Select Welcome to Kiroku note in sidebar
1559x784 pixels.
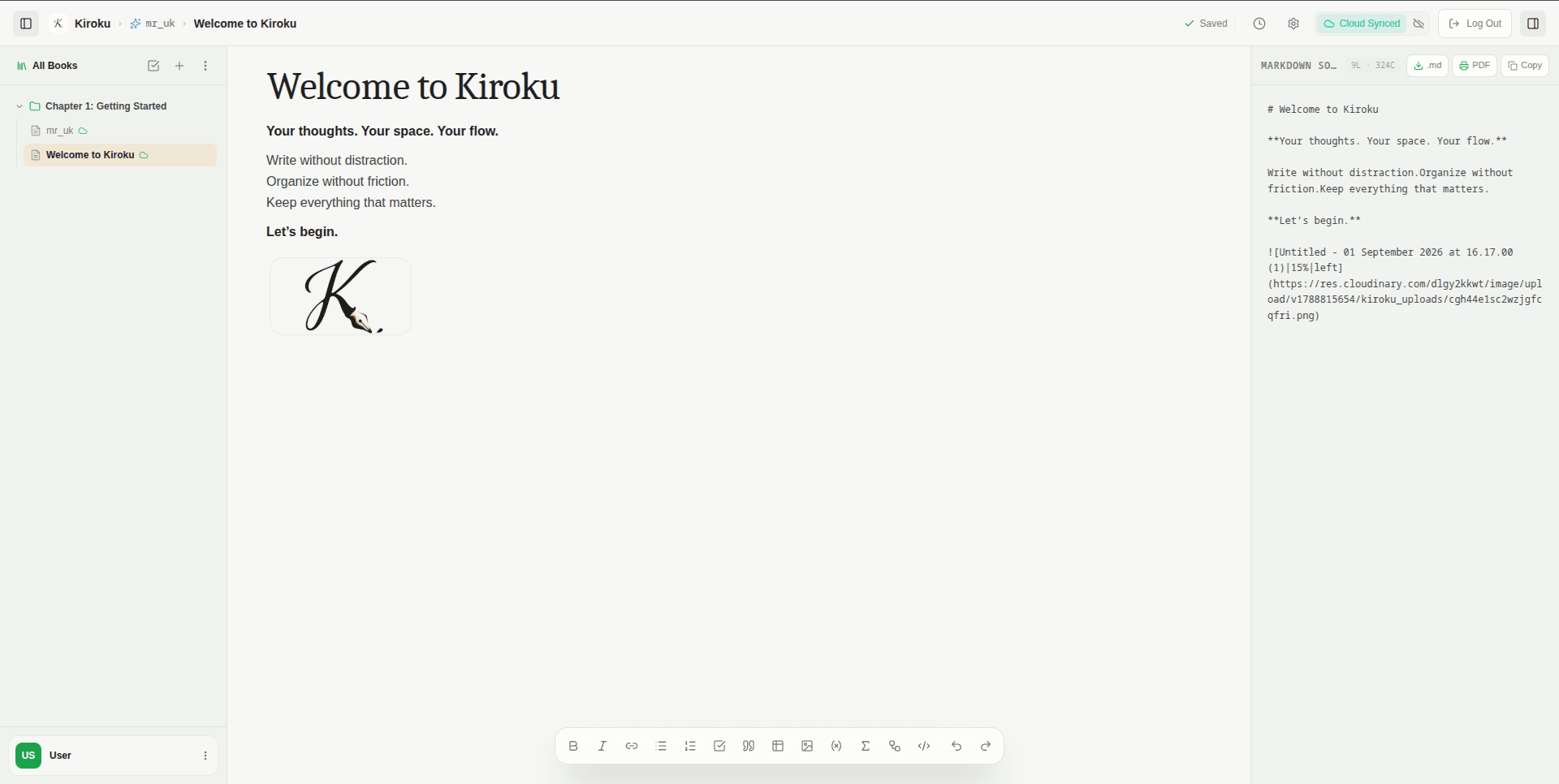tap(120, 155)
